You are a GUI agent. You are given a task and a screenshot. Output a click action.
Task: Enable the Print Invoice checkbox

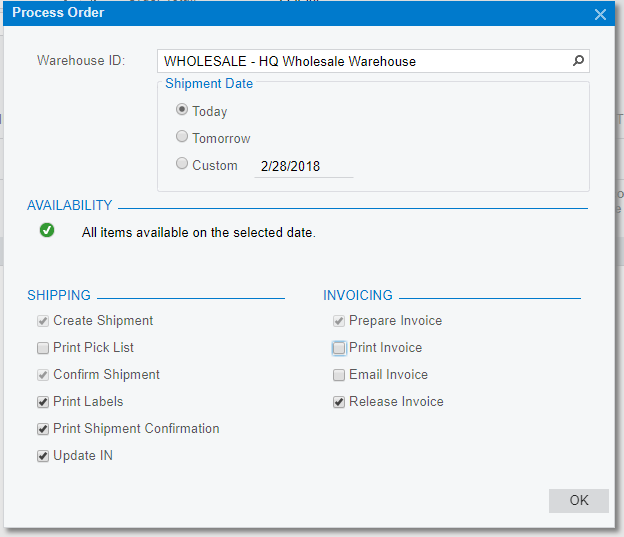pos(340,348)
